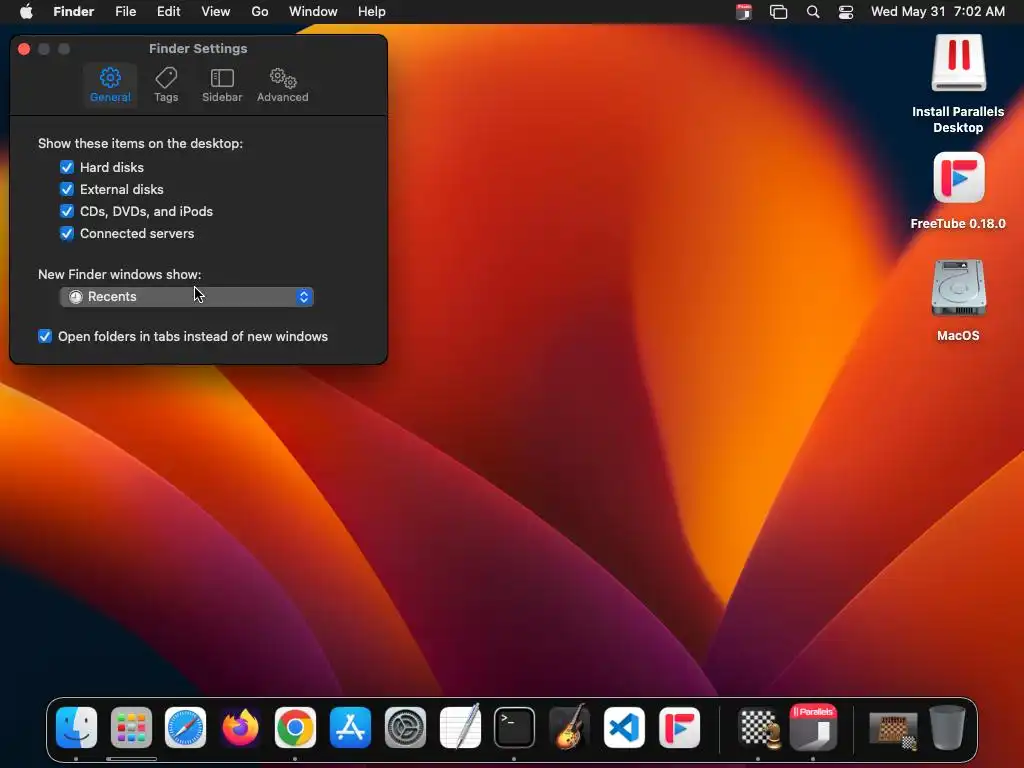Open Chess app with knight icon in Dock
1024x768 pixels.
(x=758, y=728)
